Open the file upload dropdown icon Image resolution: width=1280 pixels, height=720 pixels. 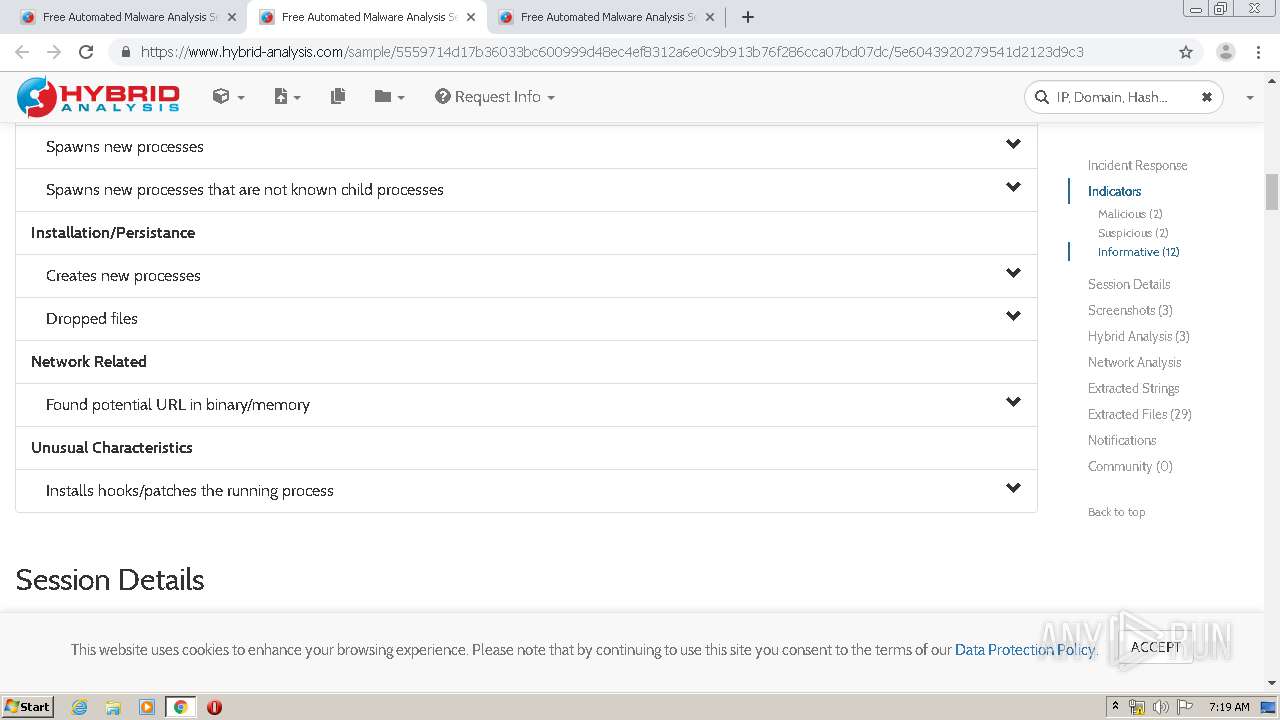pyautogui.click(x=287, y=97)
